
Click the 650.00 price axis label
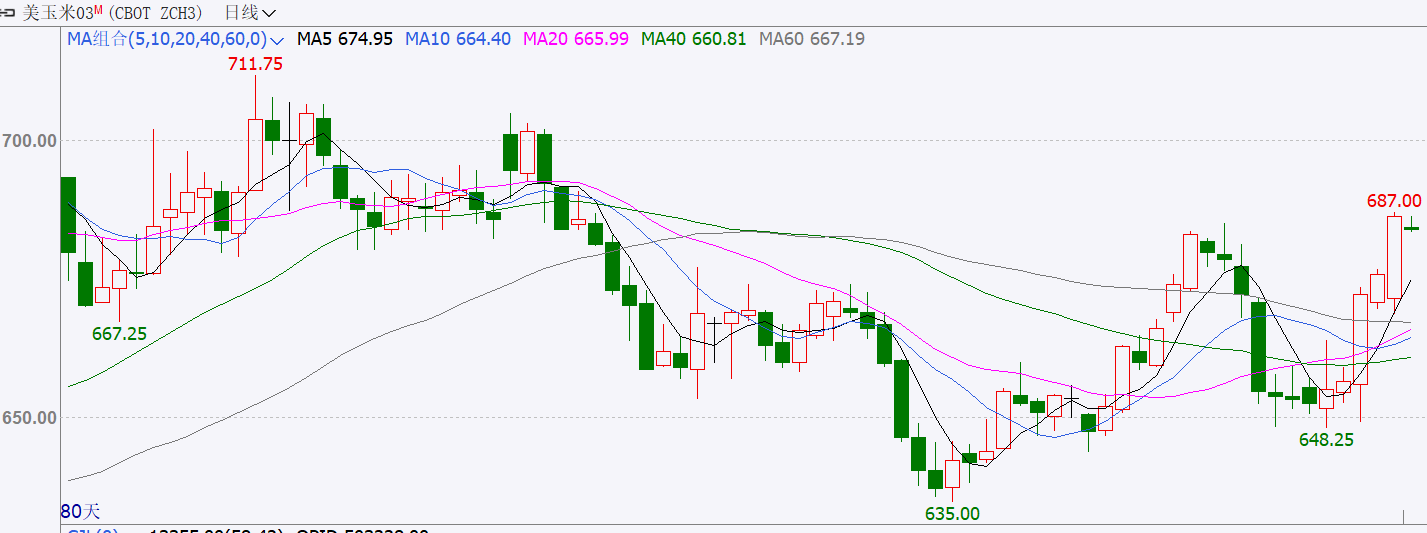[29, 417]
